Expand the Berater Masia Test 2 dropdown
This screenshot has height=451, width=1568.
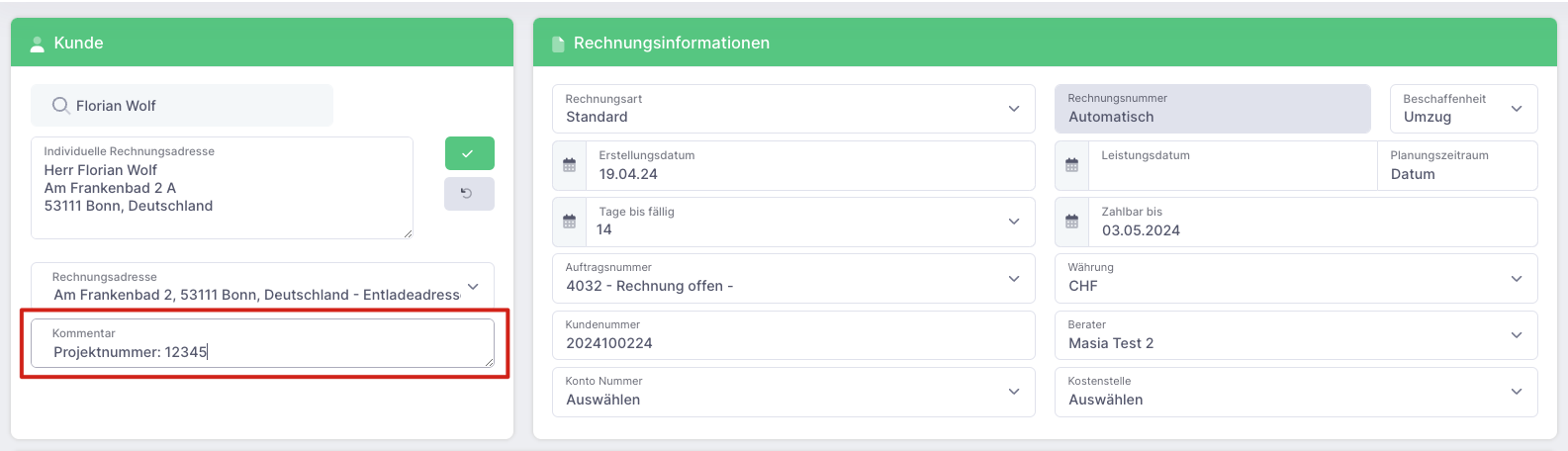pyautogui.click(x=1296, y=335)
